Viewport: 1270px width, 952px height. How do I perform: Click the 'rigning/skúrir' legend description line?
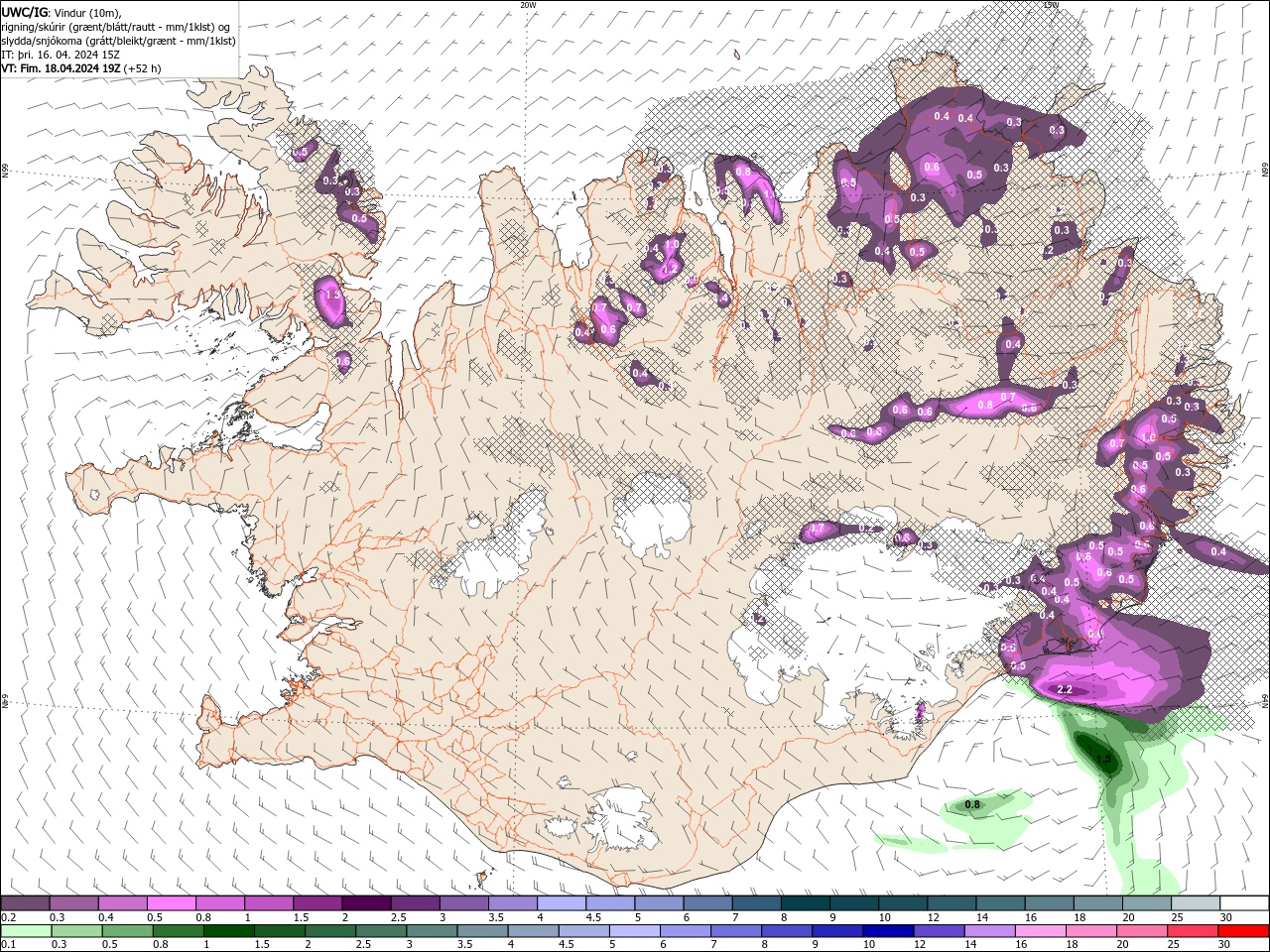click(116, 26)
